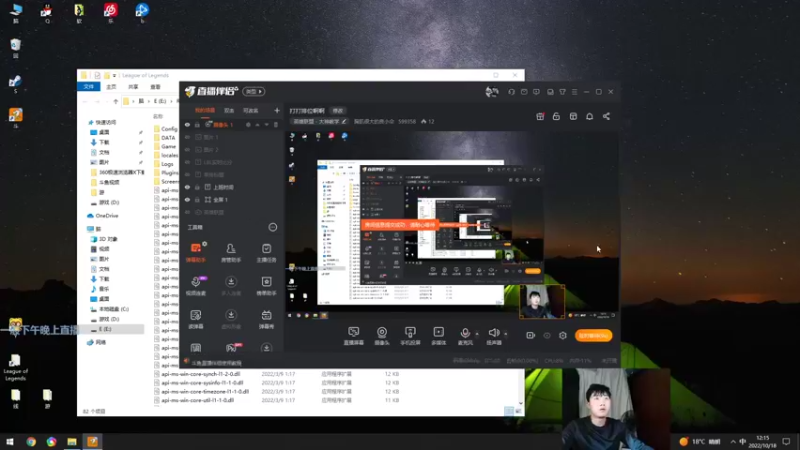This screenshot has width=800, height=450.
Task: Open the bell notification icon above the preview
Action: click(589, 116)
